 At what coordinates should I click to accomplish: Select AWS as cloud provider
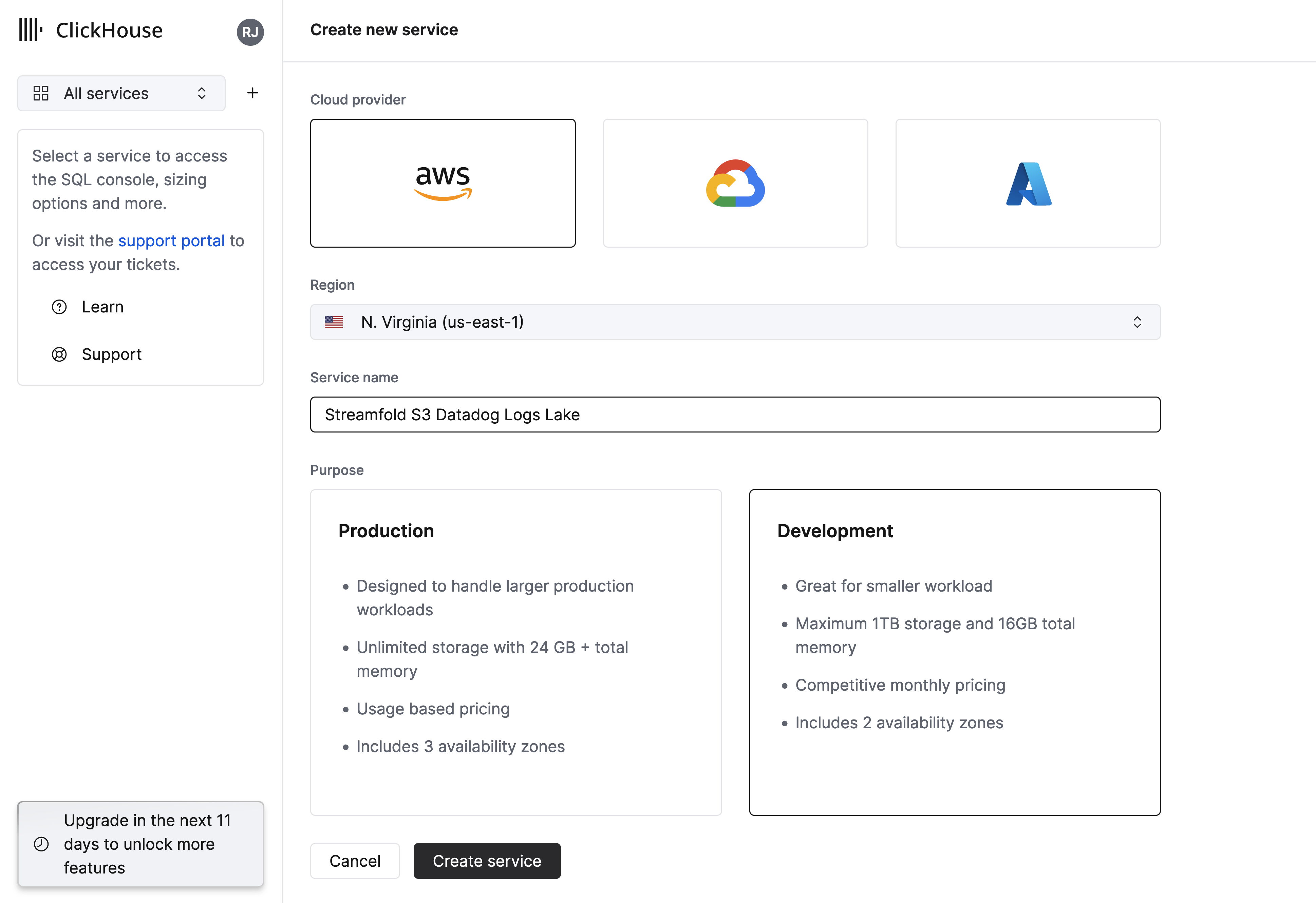point(443,183)
